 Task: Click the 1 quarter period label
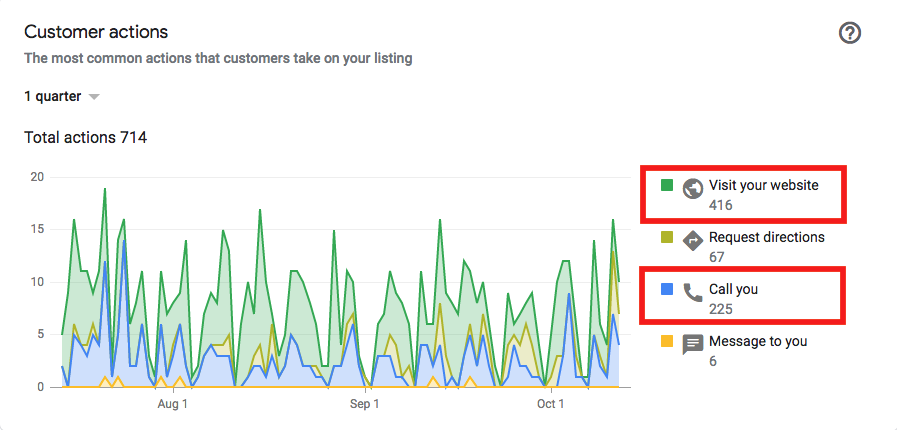53,97
